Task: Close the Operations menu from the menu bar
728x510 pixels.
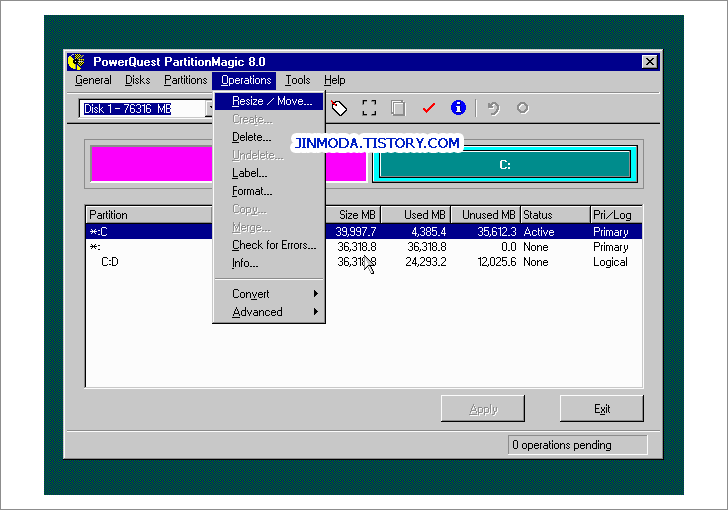Action: pos(246,80)
